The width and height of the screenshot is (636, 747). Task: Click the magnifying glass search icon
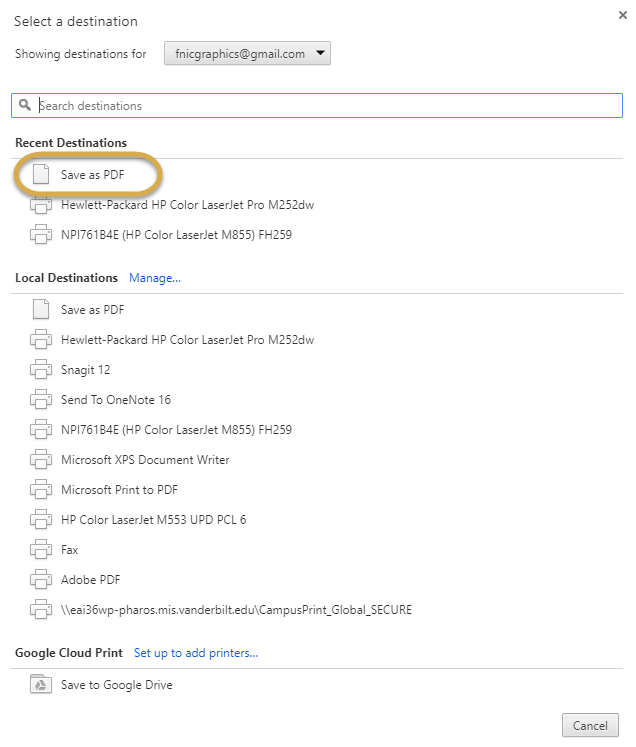point(25,105)
